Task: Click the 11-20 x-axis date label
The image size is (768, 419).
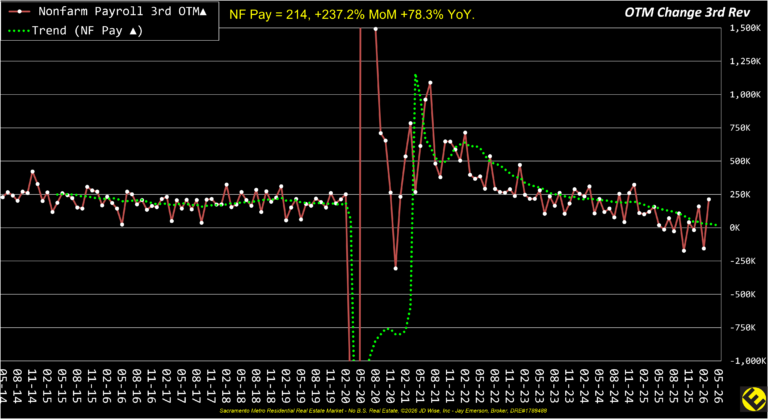Action: 390,386
